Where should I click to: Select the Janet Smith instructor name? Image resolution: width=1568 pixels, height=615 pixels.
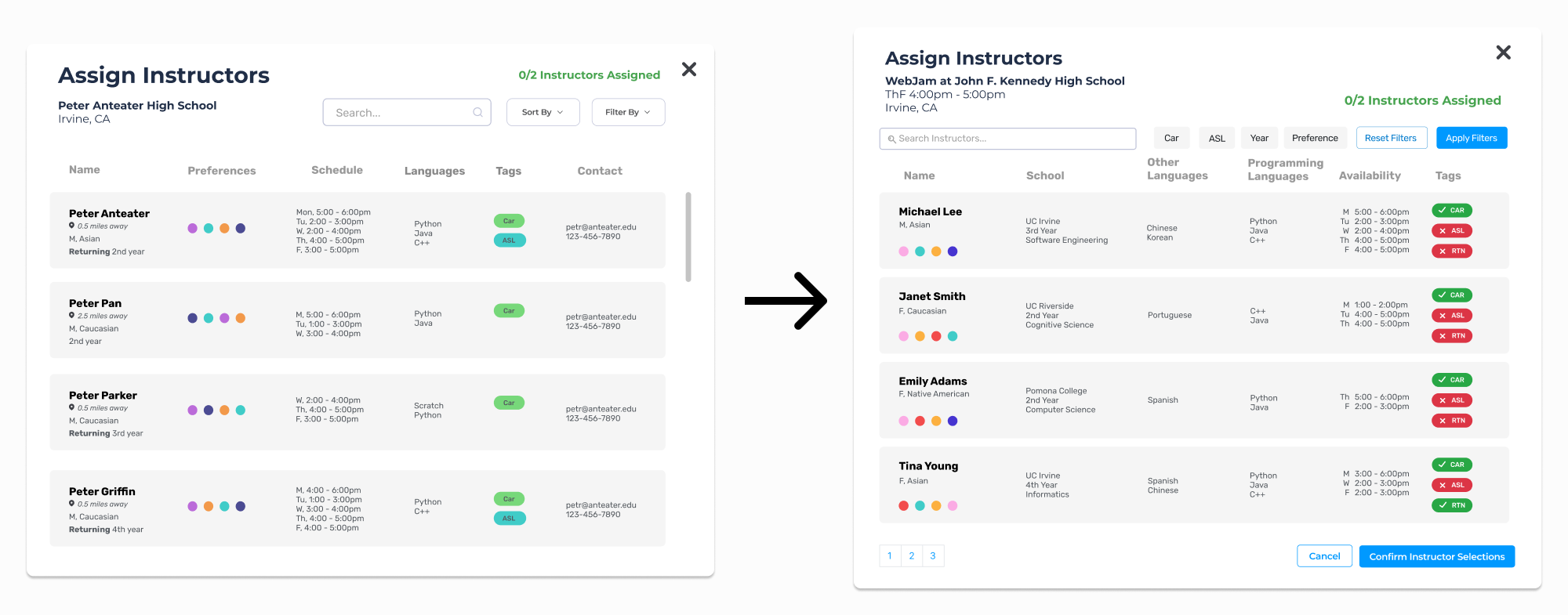tap(932, 296)
